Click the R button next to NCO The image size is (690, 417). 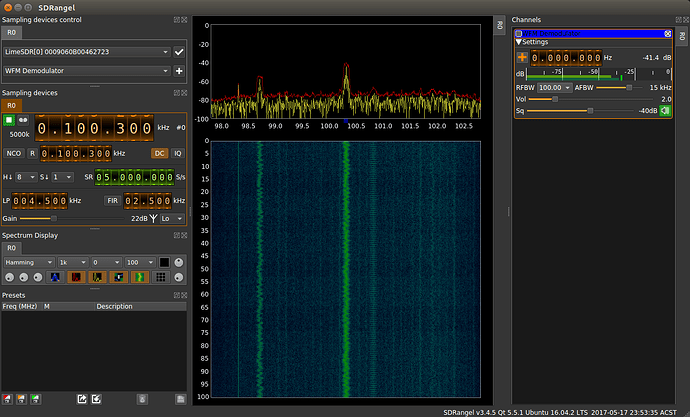(32, 153)
